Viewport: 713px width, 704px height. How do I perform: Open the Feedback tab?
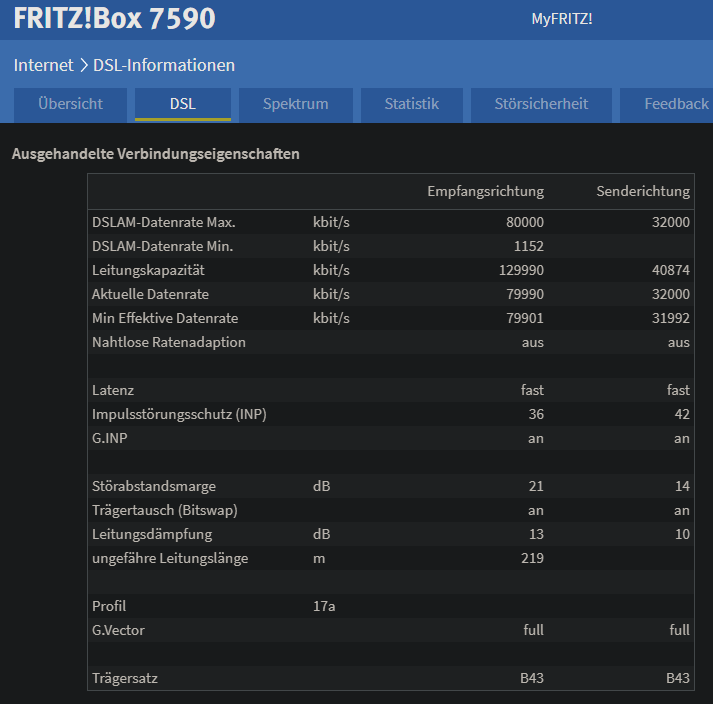tap(667, 105)
